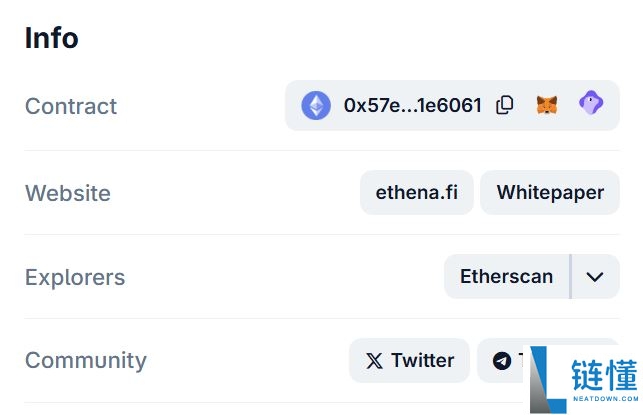The height and width of the screenshot is (415, 643).
Task: Click the Ethereum logo icon
Action: pos(316,105)
